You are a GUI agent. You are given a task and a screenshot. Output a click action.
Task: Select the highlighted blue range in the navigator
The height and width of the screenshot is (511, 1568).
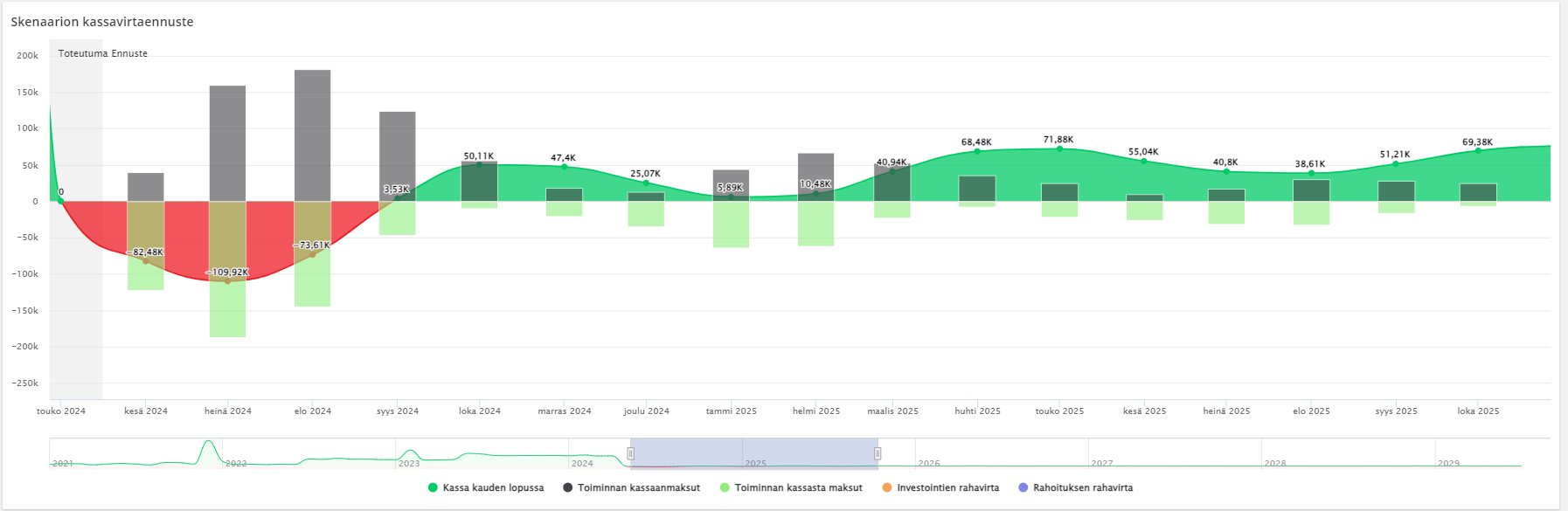(753, 453)
